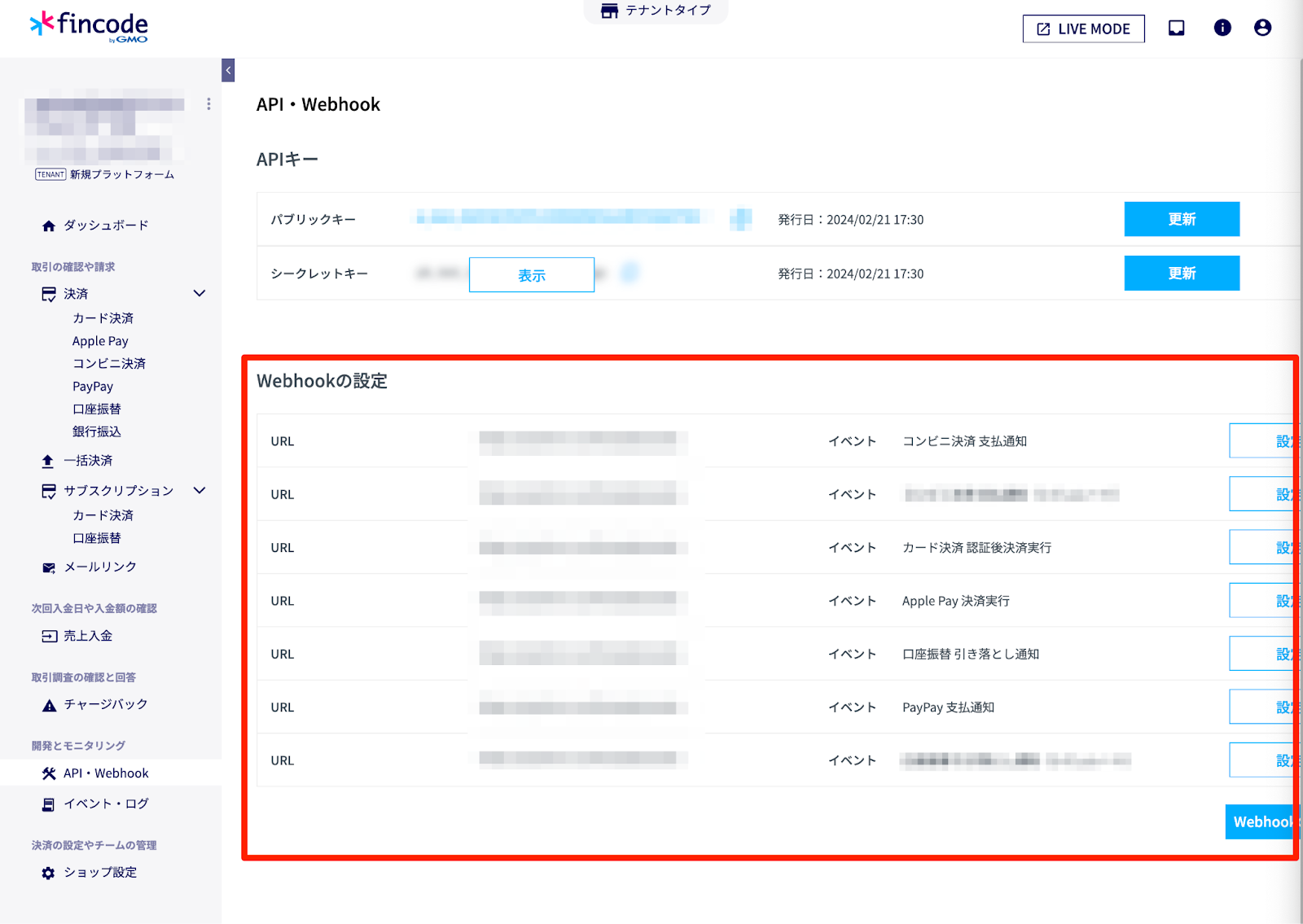Show the secret key with 表示

point(531,275)
